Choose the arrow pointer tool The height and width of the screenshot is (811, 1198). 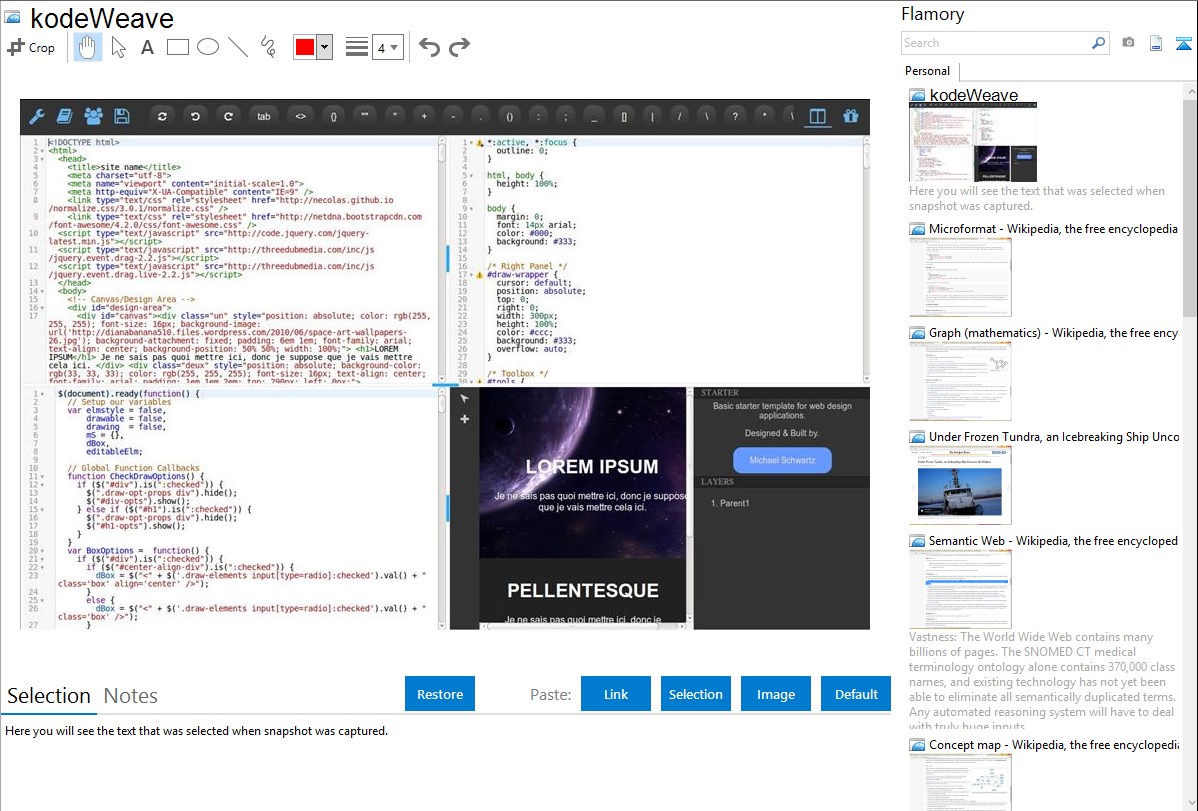click(x=118, y=47)
